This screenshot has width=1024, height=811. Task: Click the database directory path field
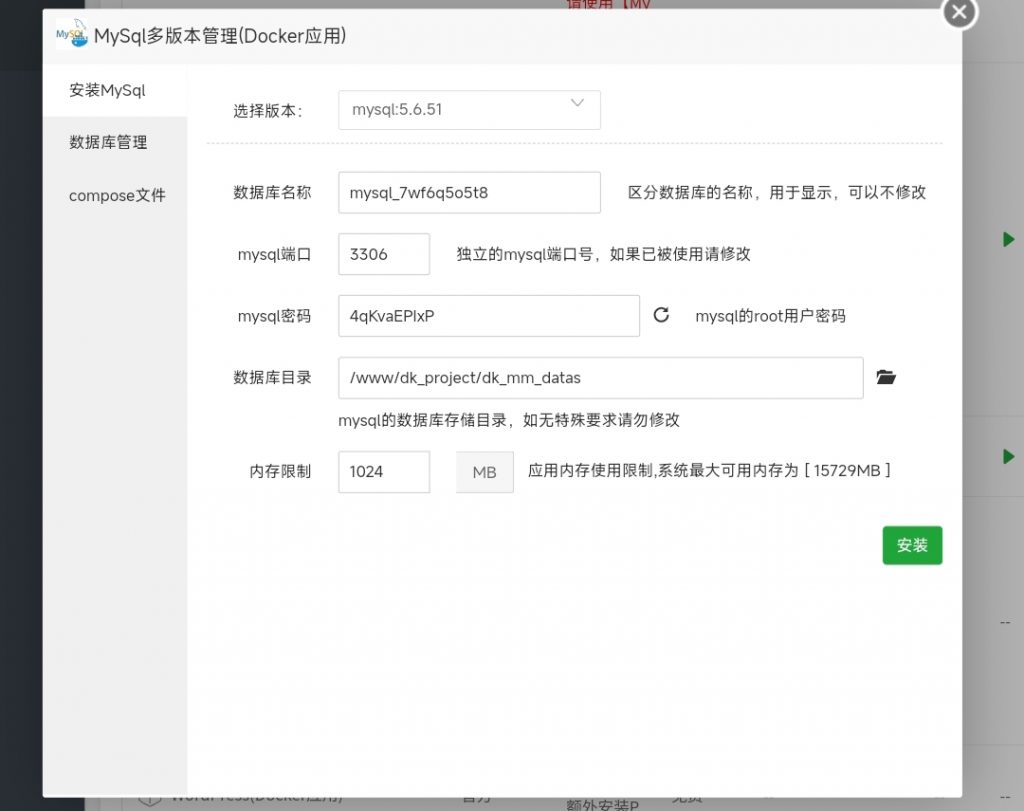600,377
